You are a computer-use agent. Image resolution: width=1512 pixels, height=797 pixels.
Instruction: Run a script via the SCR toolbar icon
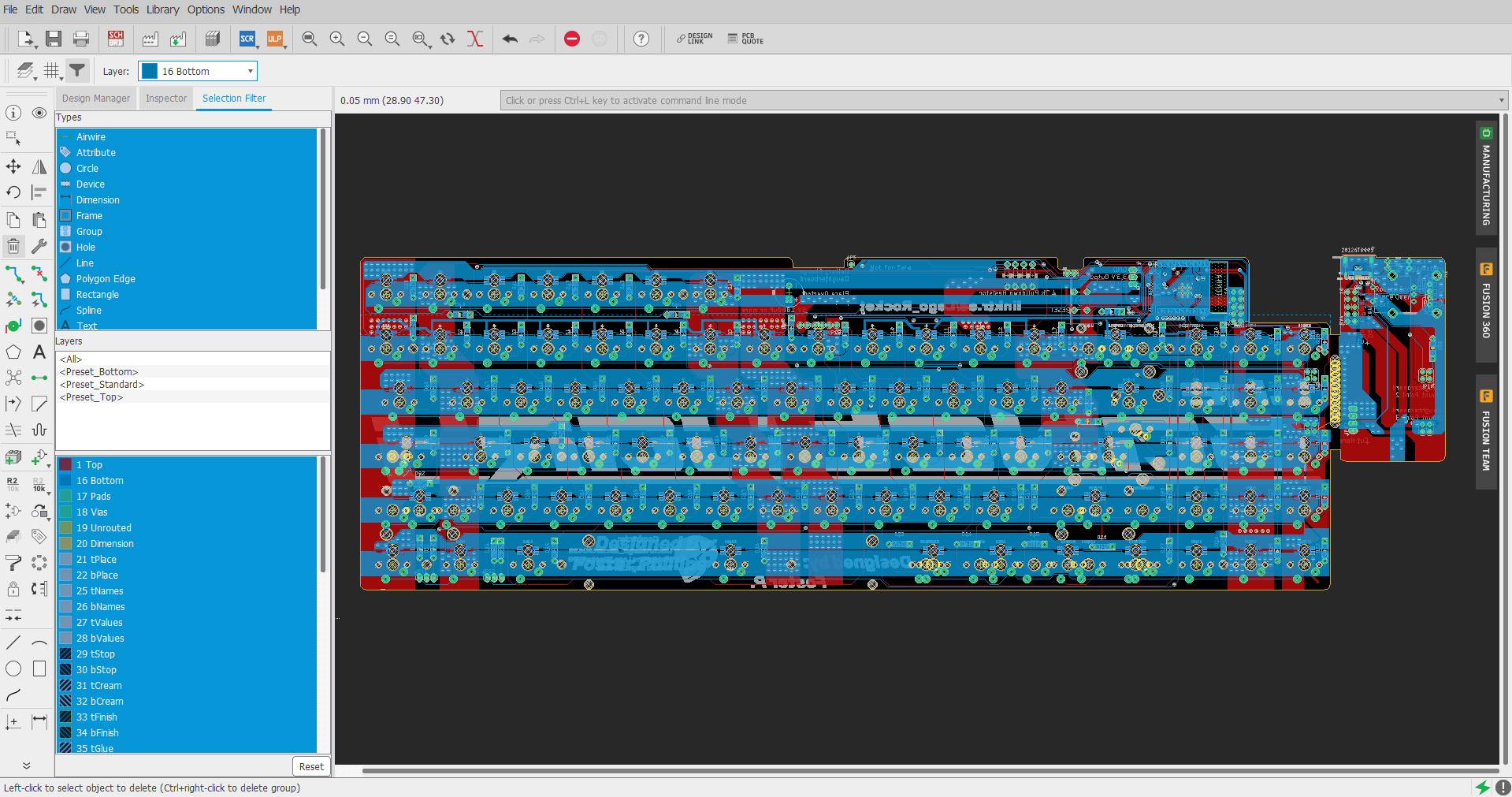[247, 38]
